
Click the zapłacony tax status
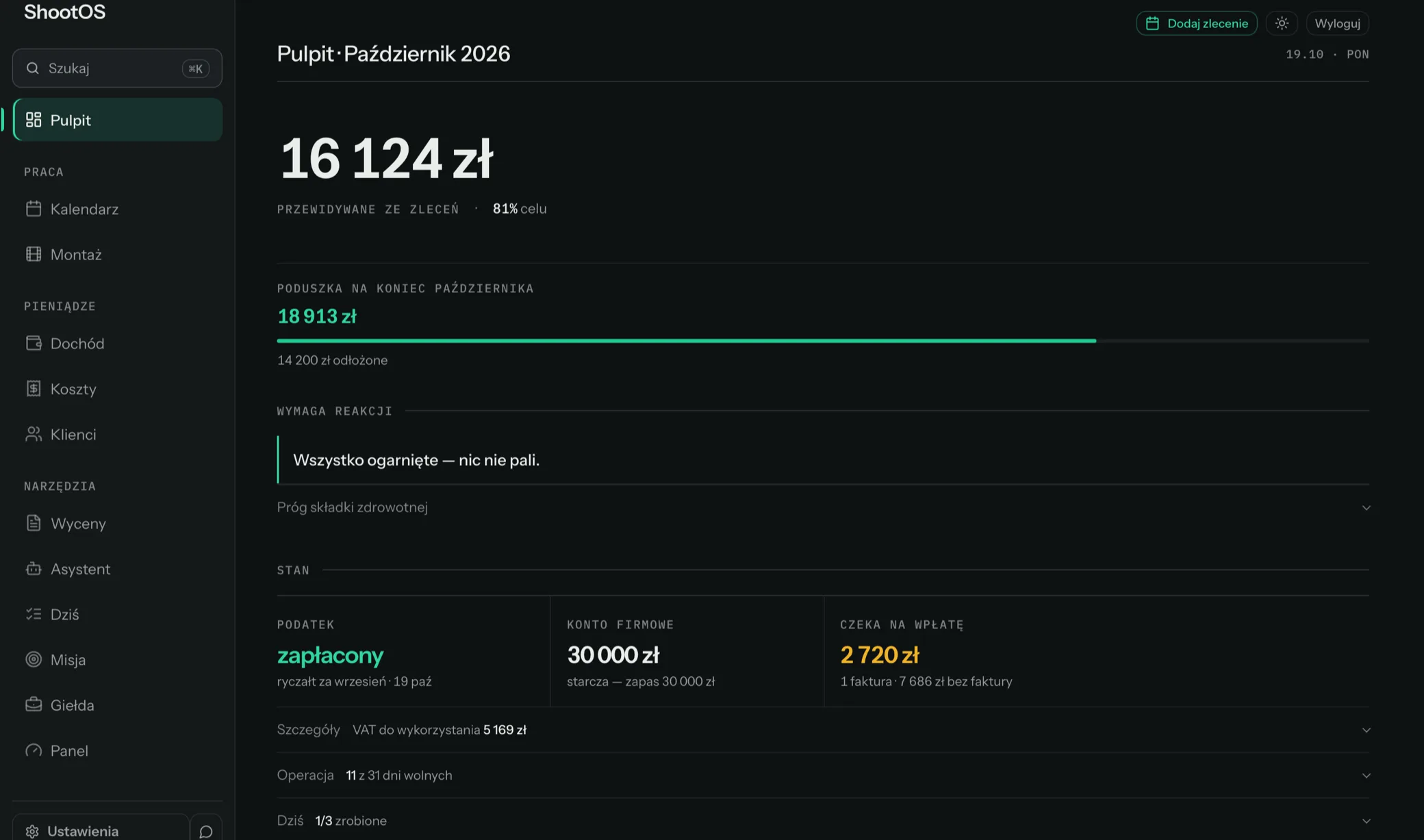point(330,655)
